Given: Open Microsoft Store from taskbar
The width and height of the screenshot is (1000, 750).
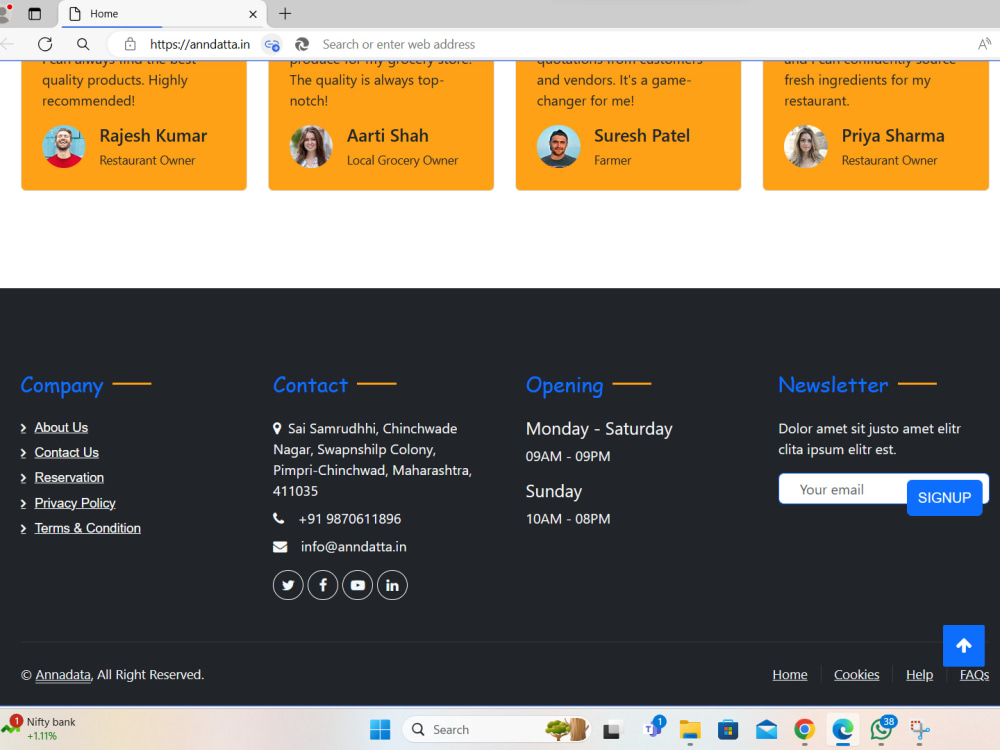Looking at the screenshot, I should coord(728,729).
